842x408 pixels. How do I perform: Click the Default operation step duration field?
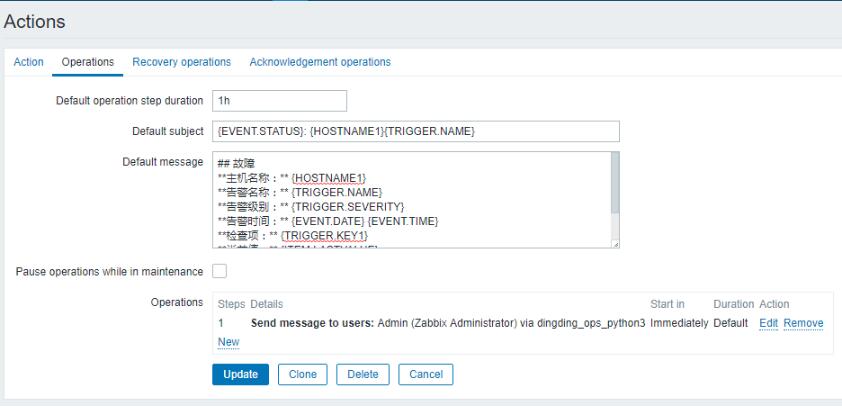coord(279,101)
